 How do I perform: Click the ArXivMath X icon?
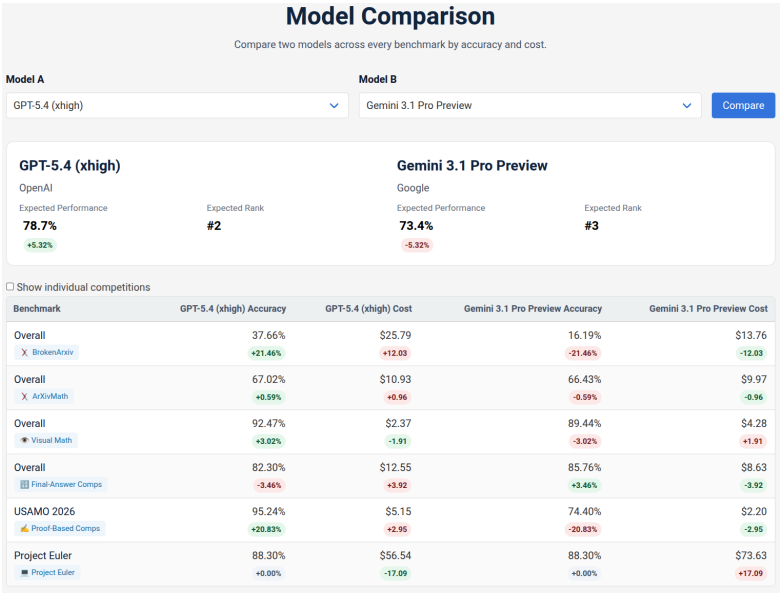tap(24, 396)
